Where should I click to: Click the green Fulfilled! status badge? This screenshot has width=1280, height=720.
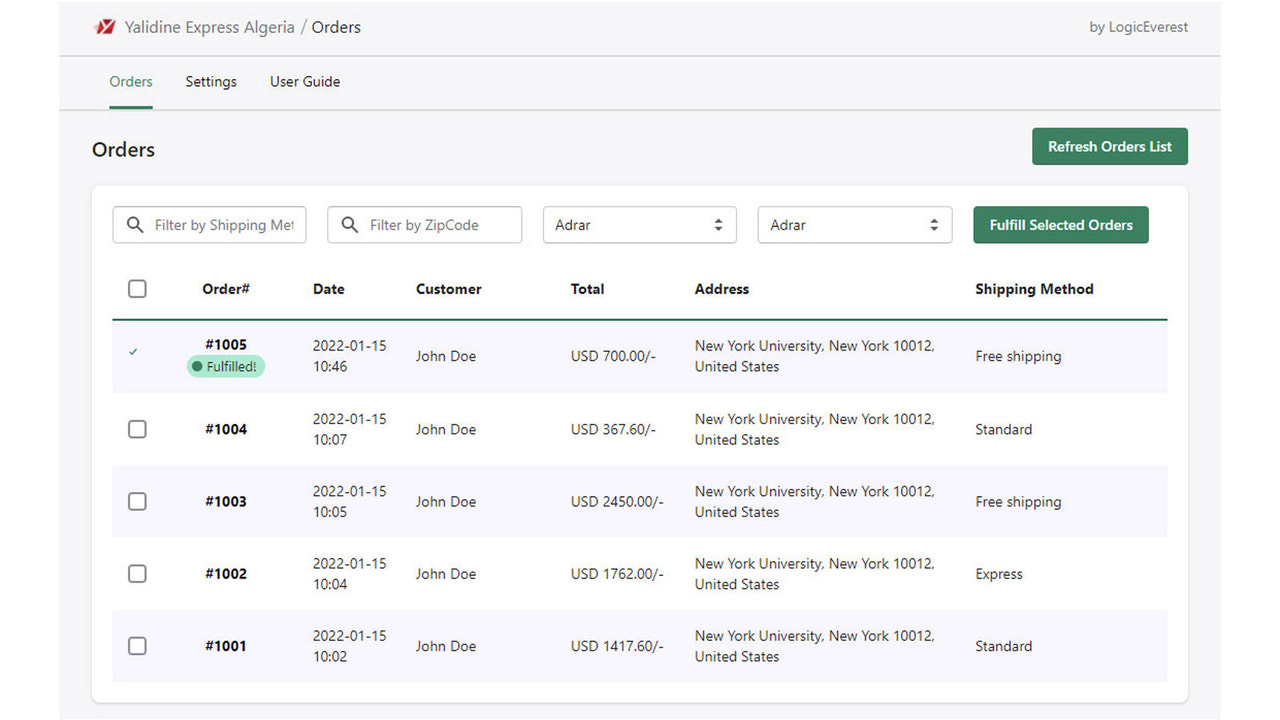[x=226, y=367]
